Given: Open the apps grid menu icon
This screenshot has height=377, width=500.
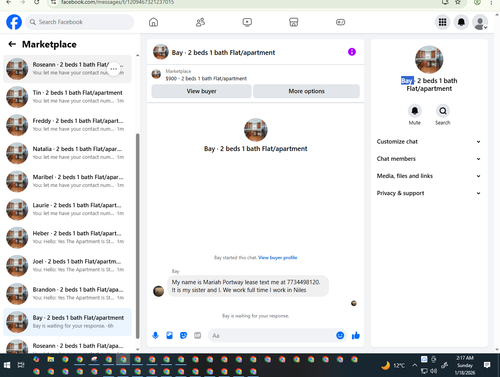Looking at the screenshot, I should pyautogui.click(x=442, y=22).
